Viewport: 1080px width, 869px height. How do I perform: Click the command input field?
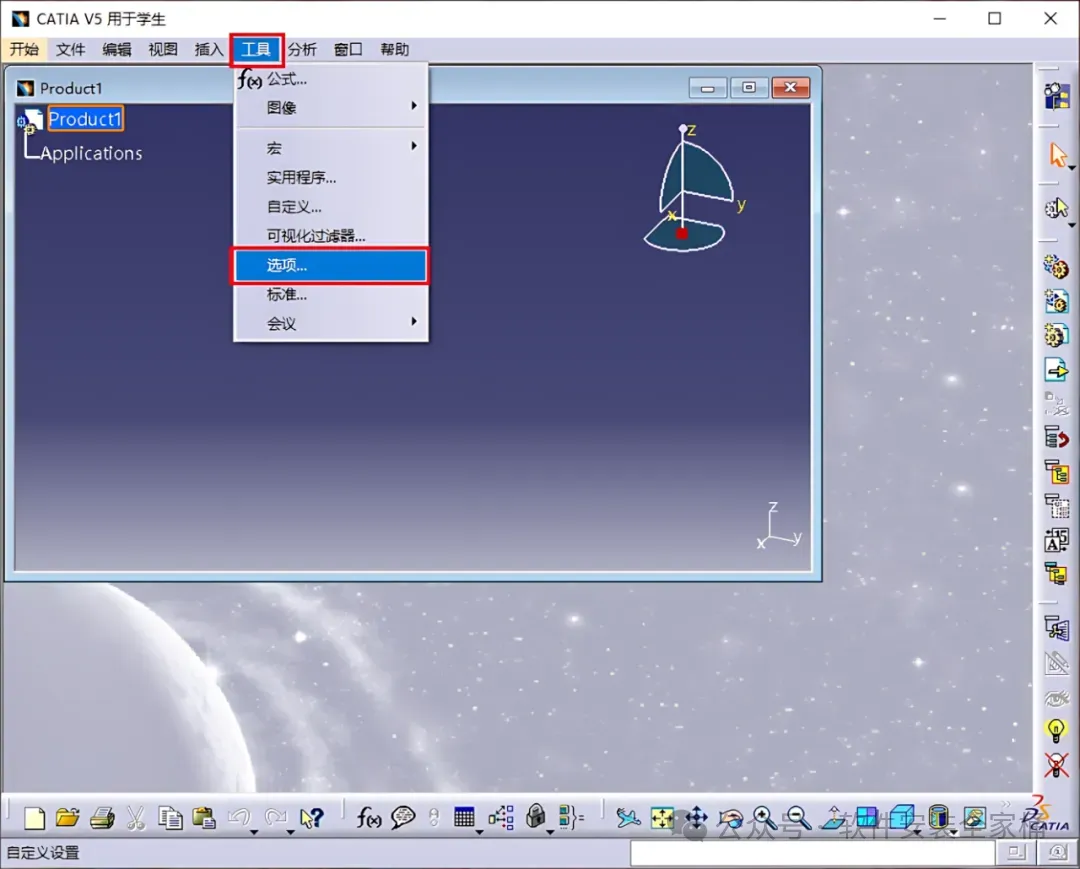point(813,852)
